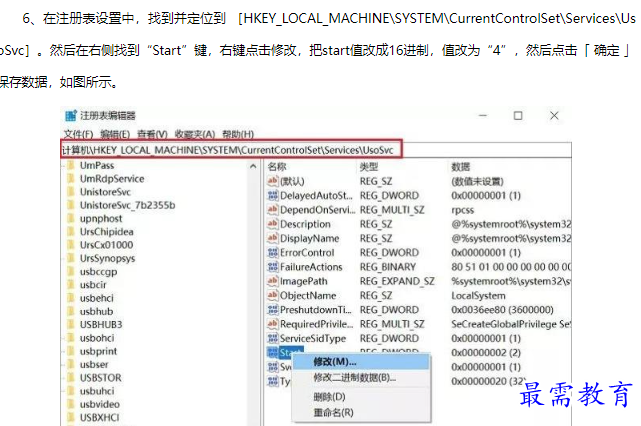The height and width of the screenshot is (426, 641).
Task: Click the string icon beside DependOnService
Action: tap(273, 210)
